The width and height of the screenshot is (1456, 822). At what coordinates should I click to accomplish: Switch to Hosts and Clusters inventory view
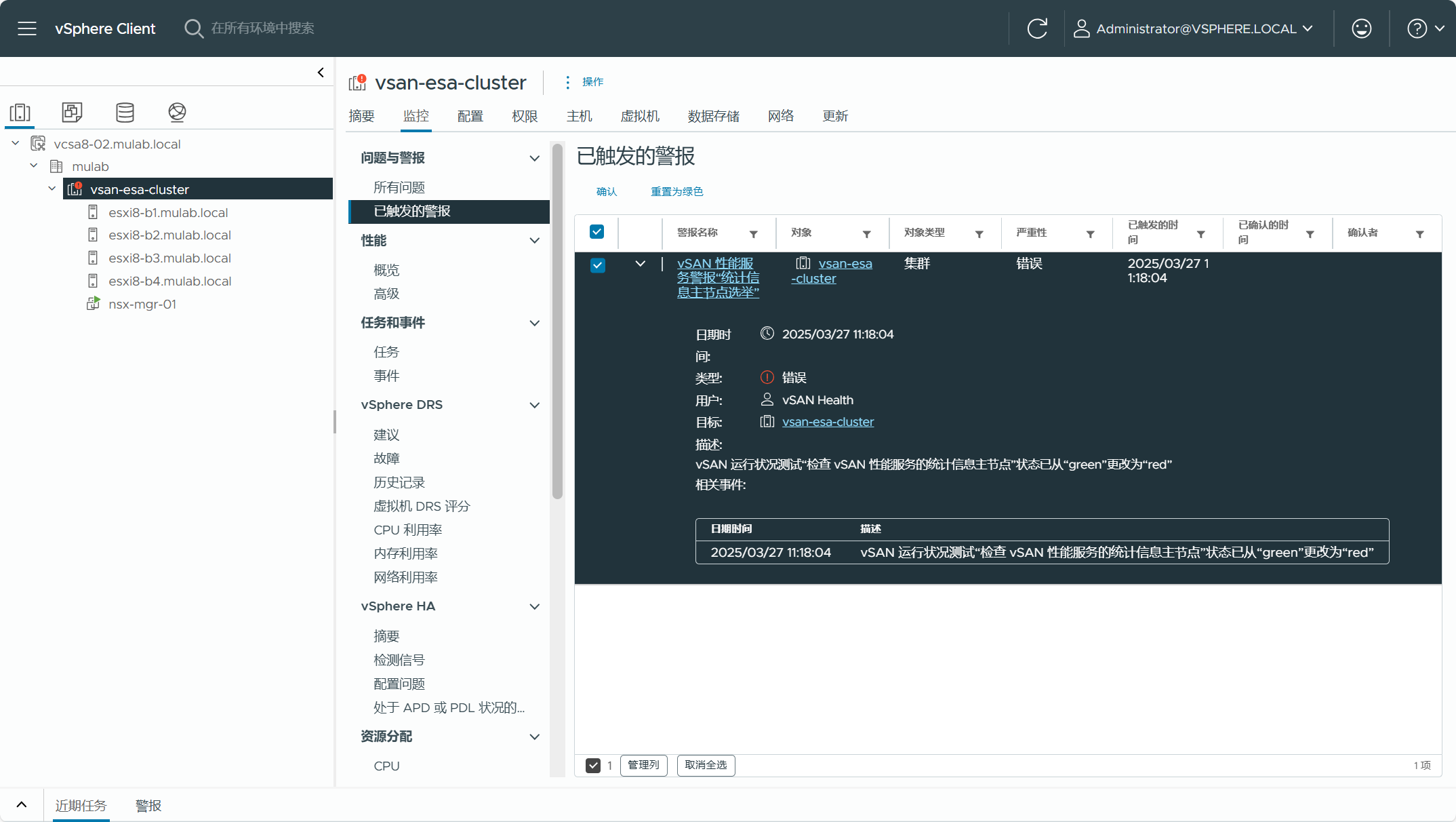tap(20, 113)
